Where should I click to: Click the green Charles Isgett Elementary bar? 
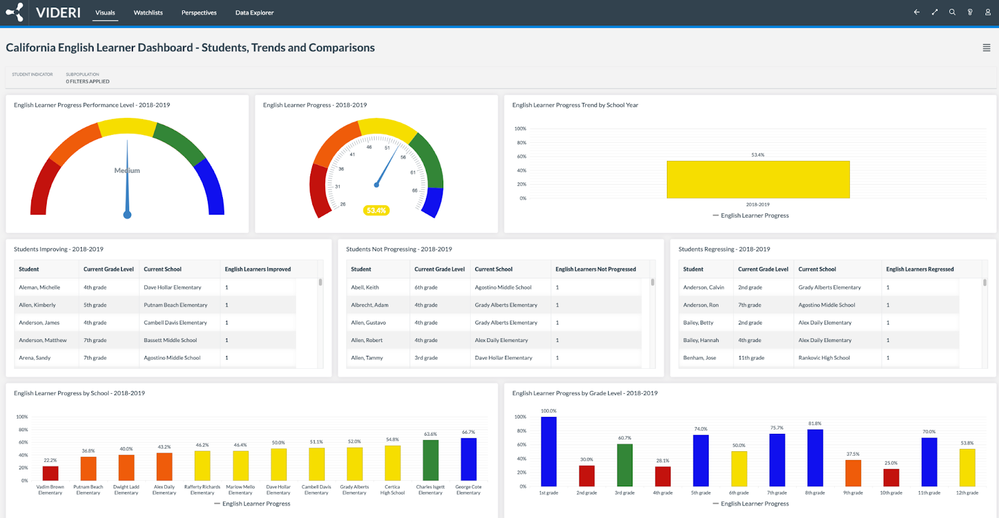[431, 460]
